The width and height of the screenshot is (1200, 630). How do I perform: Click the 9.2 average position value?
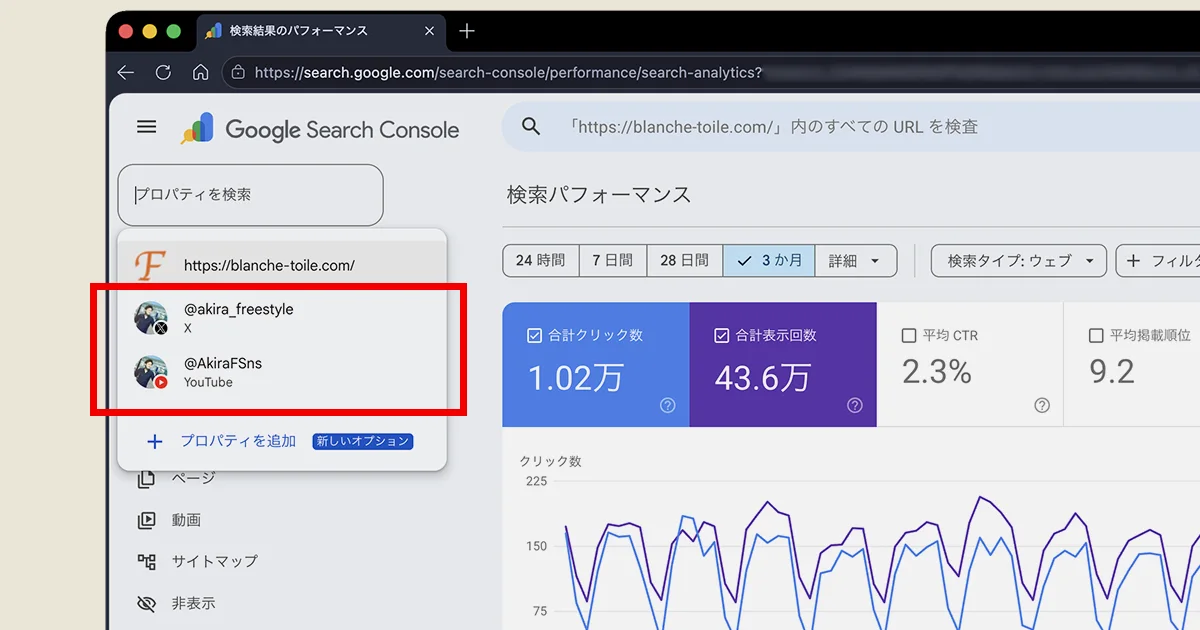[x=1112, y=372]
